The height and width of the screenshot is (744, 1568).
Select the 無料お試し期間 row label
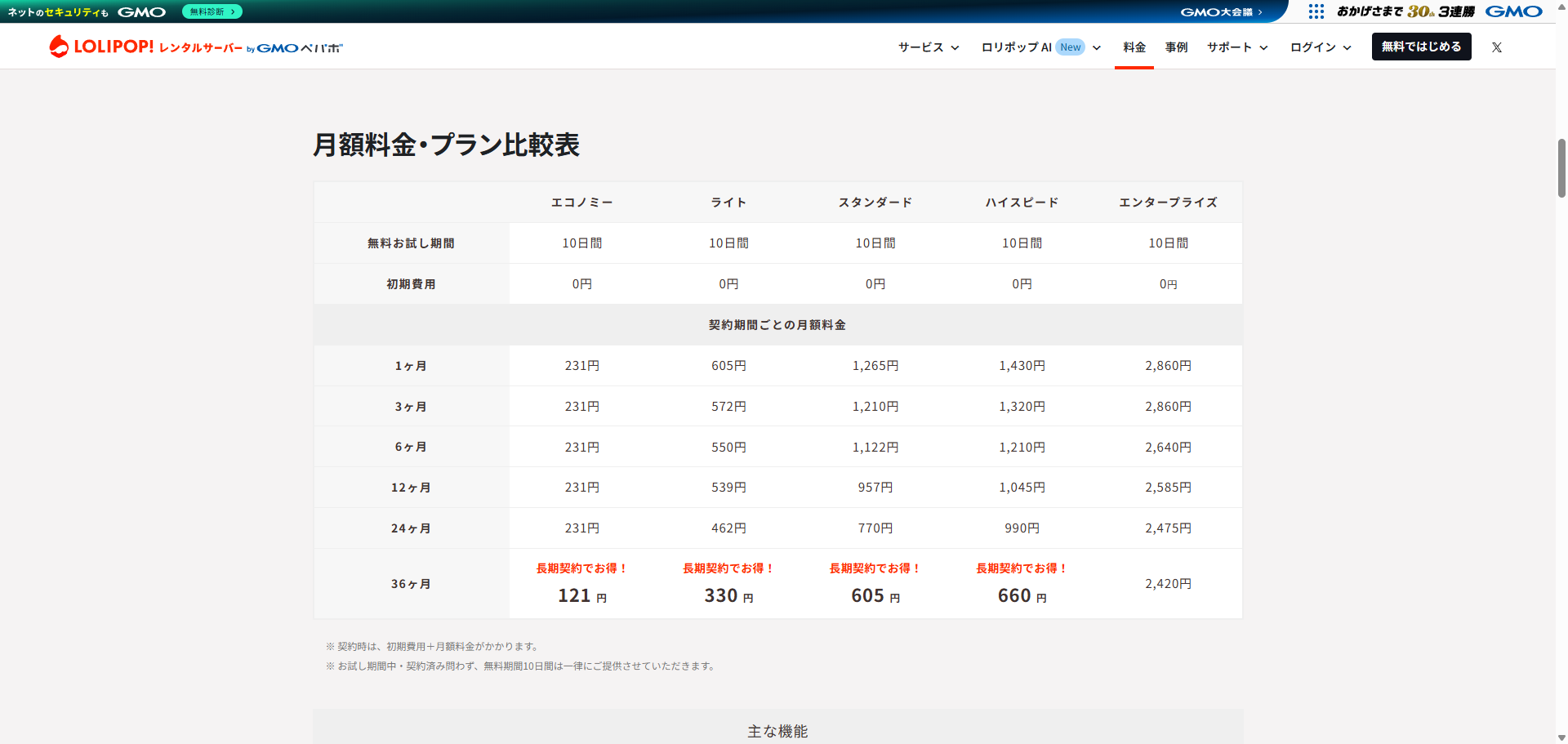(411, 243)
